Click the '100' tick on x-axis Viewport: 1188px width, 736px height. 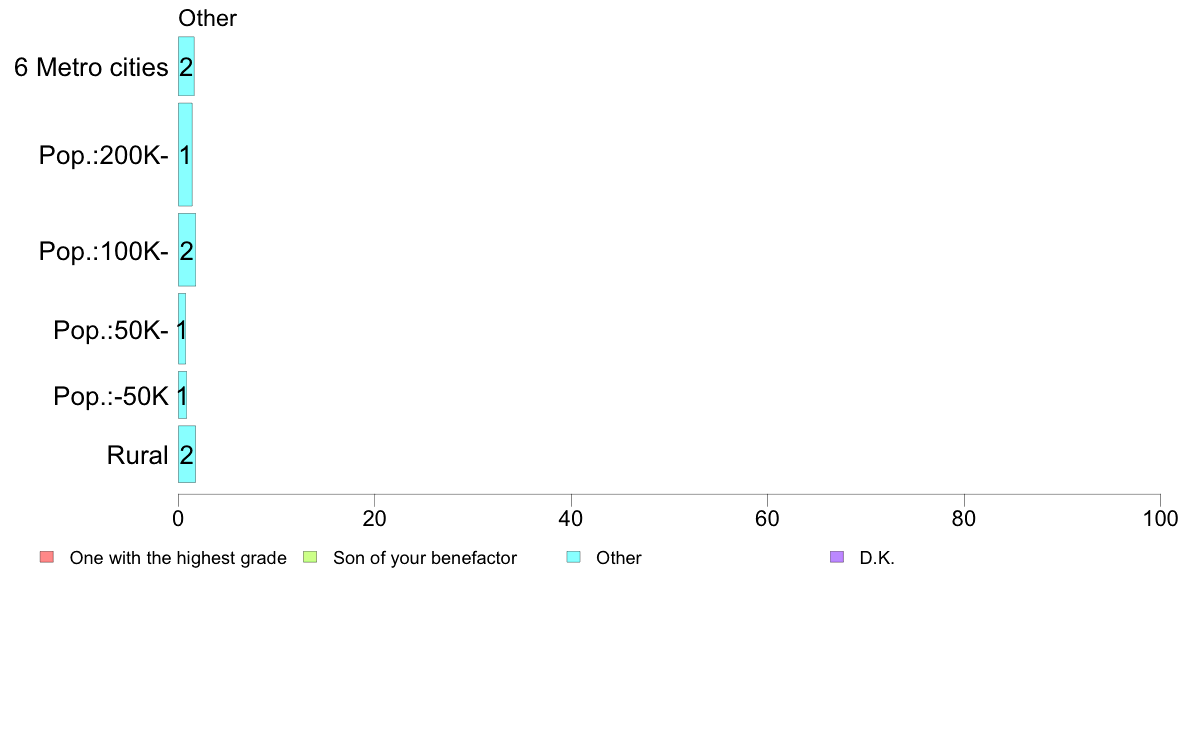[x=1160, y=518]
